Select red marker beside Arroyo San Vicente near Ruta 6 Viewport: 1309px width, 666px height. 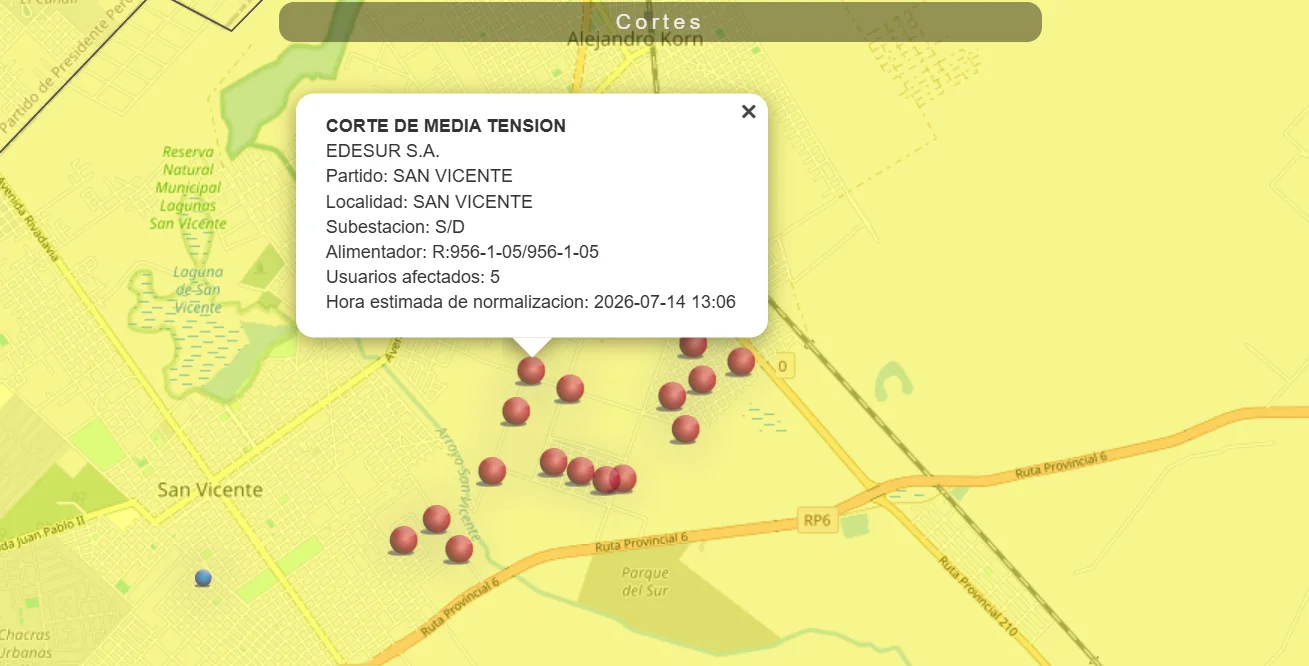[459, 548]
